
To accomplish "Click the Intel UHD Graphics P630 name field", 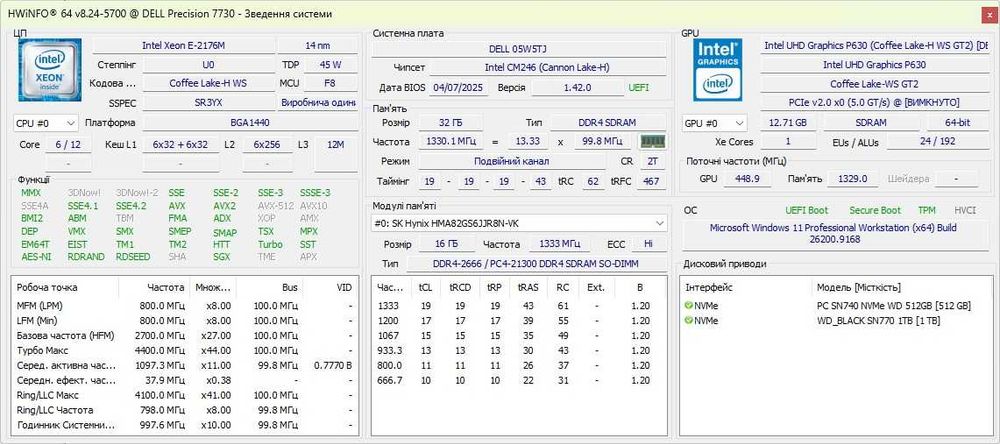I will (874, 64).
